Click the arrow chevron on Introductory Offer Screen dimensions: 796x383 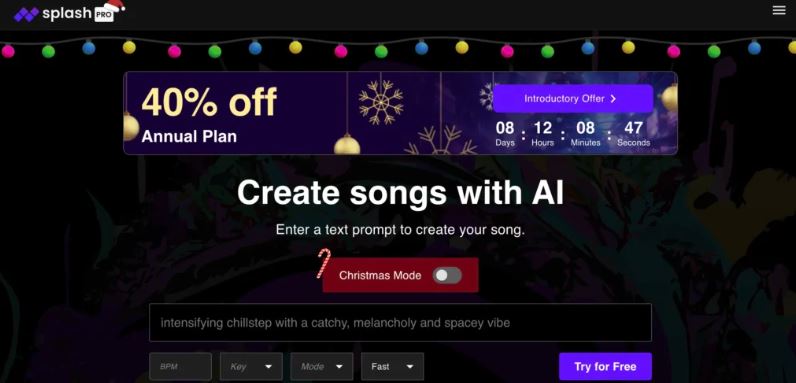613,99
